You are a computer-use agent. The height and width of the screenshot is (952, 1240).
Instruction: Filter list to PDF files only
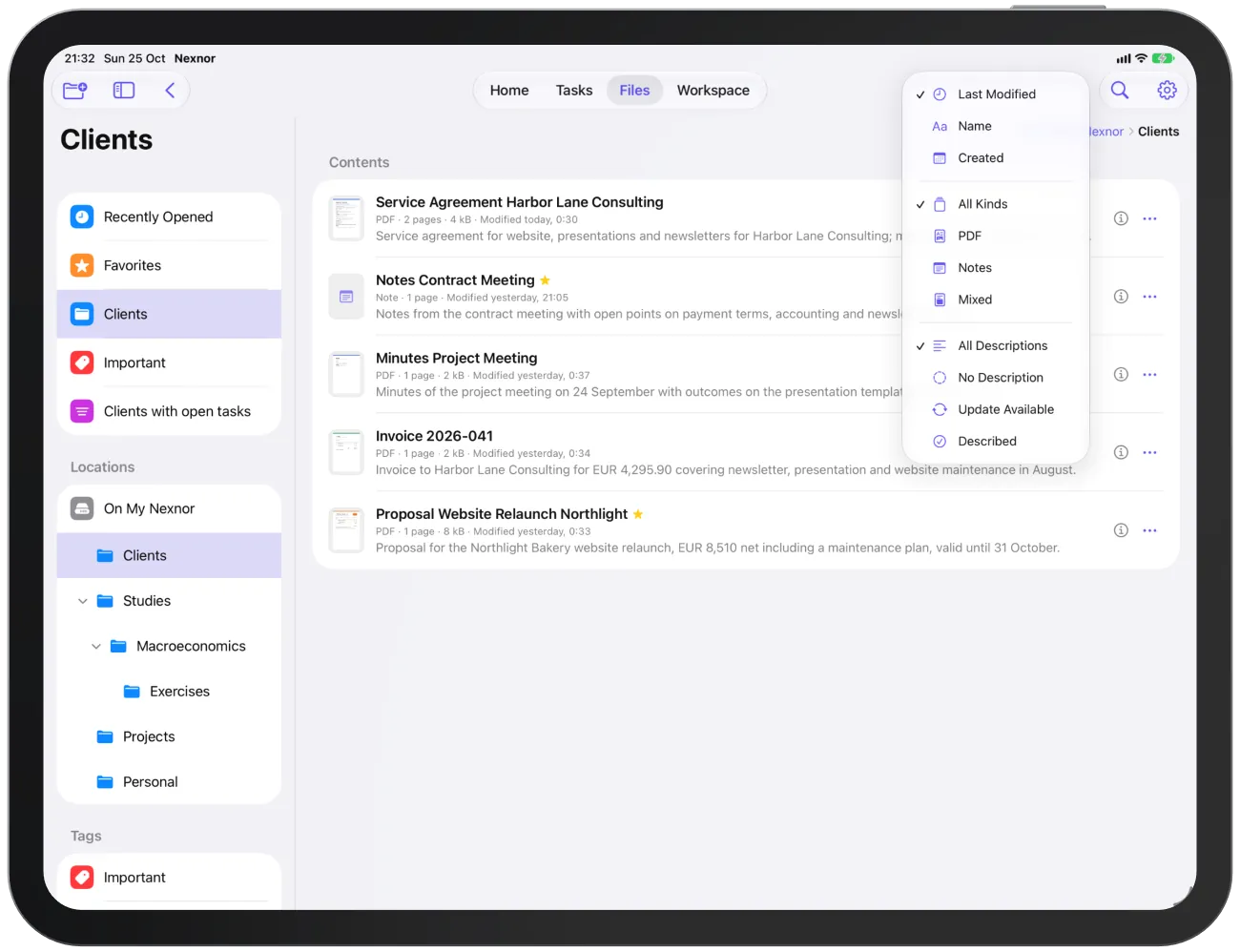pos(996,236)
